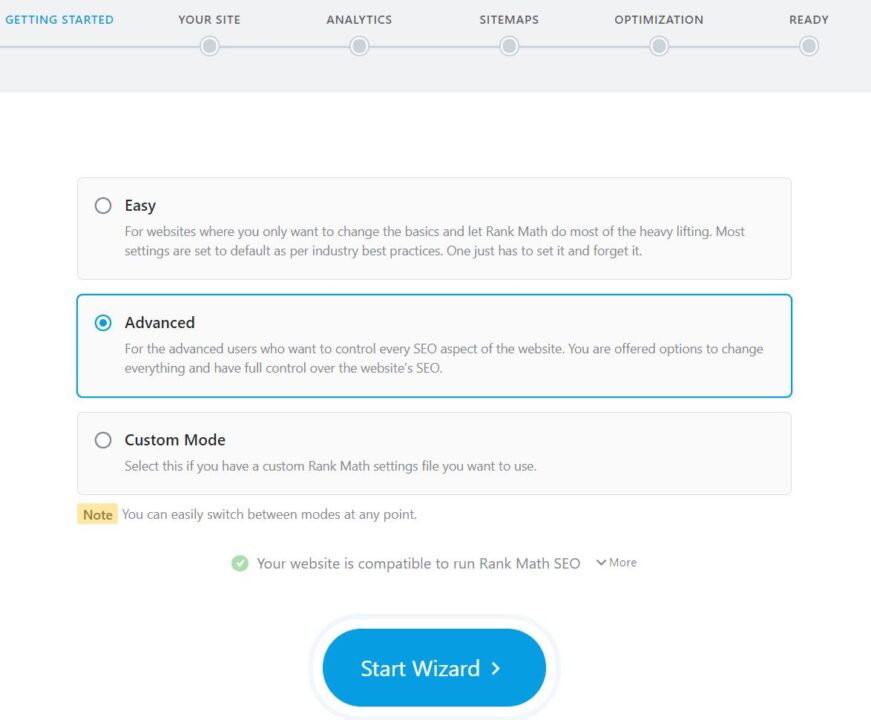Click the Ready step circle

(808, 46)
